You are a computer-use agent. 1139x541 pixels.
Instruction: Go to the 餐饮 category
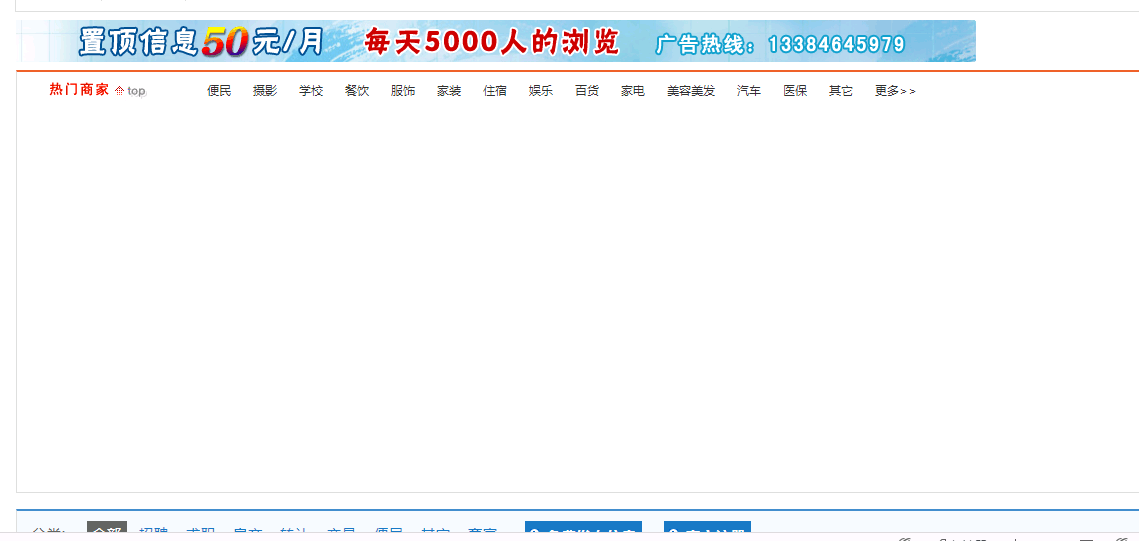click(x=357, y=91)
